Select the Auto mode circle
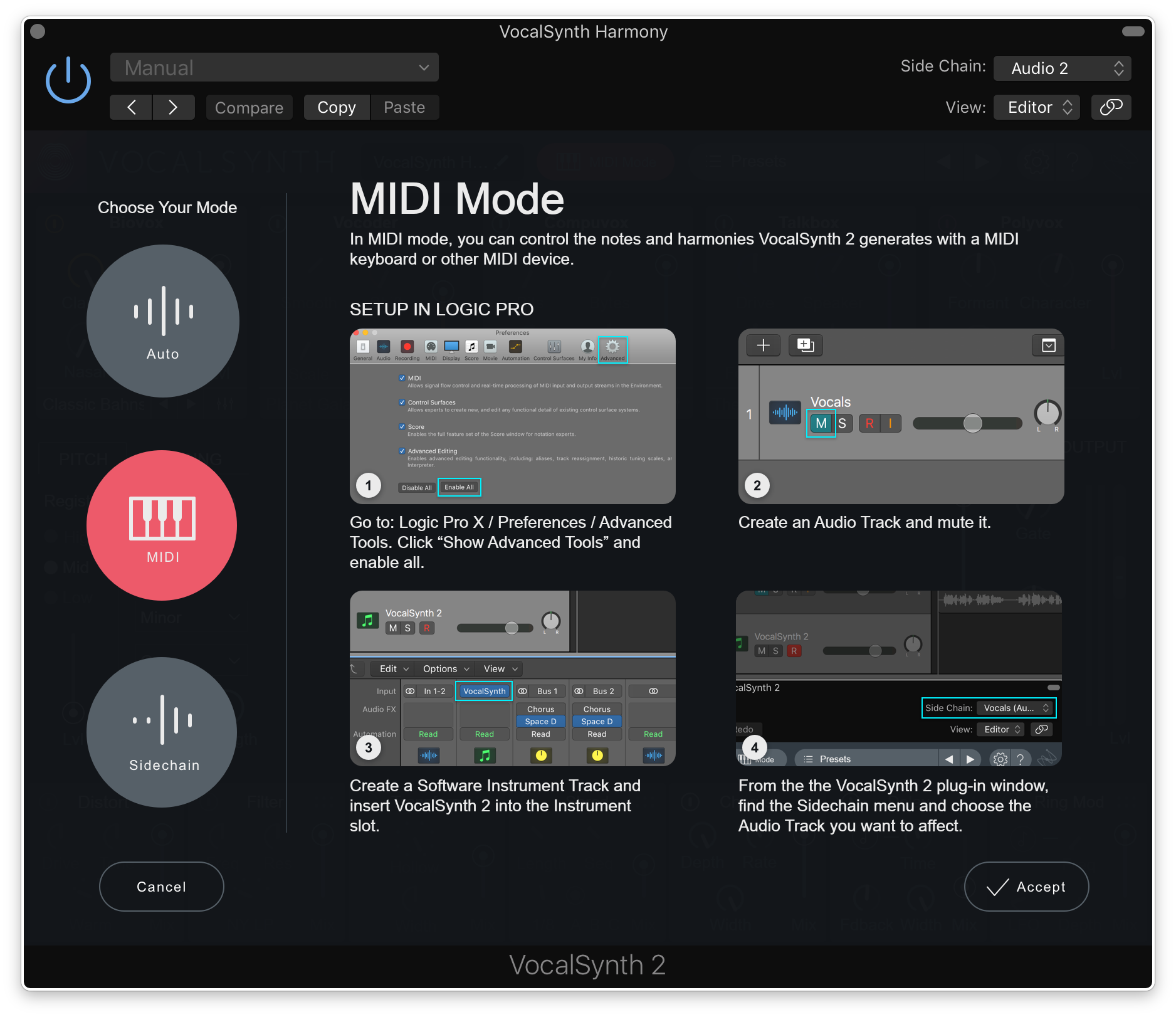Screen dimensions: 1176x1017 pos(163,321)
